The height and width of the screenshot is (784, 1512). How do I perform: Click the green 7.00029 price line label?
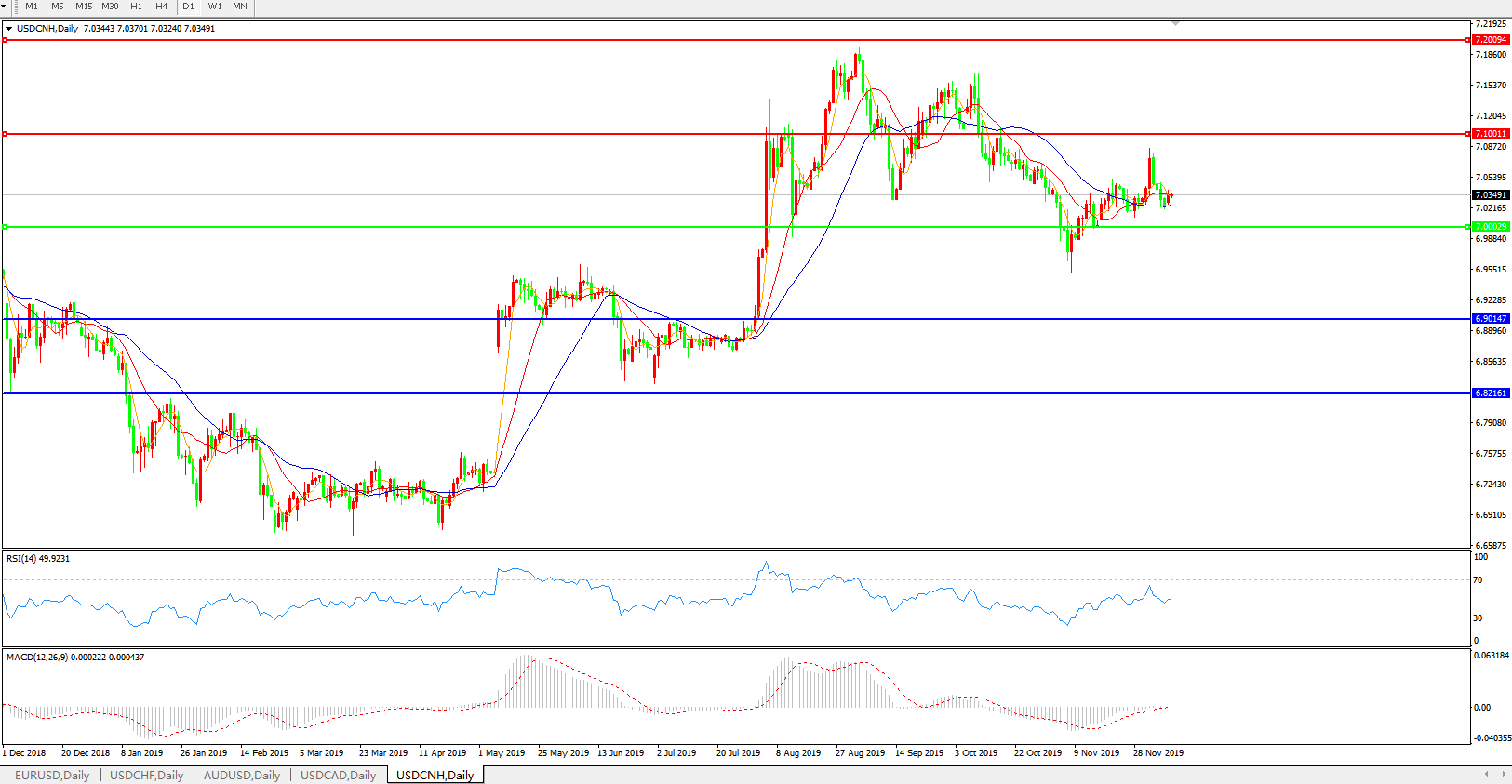point(1491,227)
